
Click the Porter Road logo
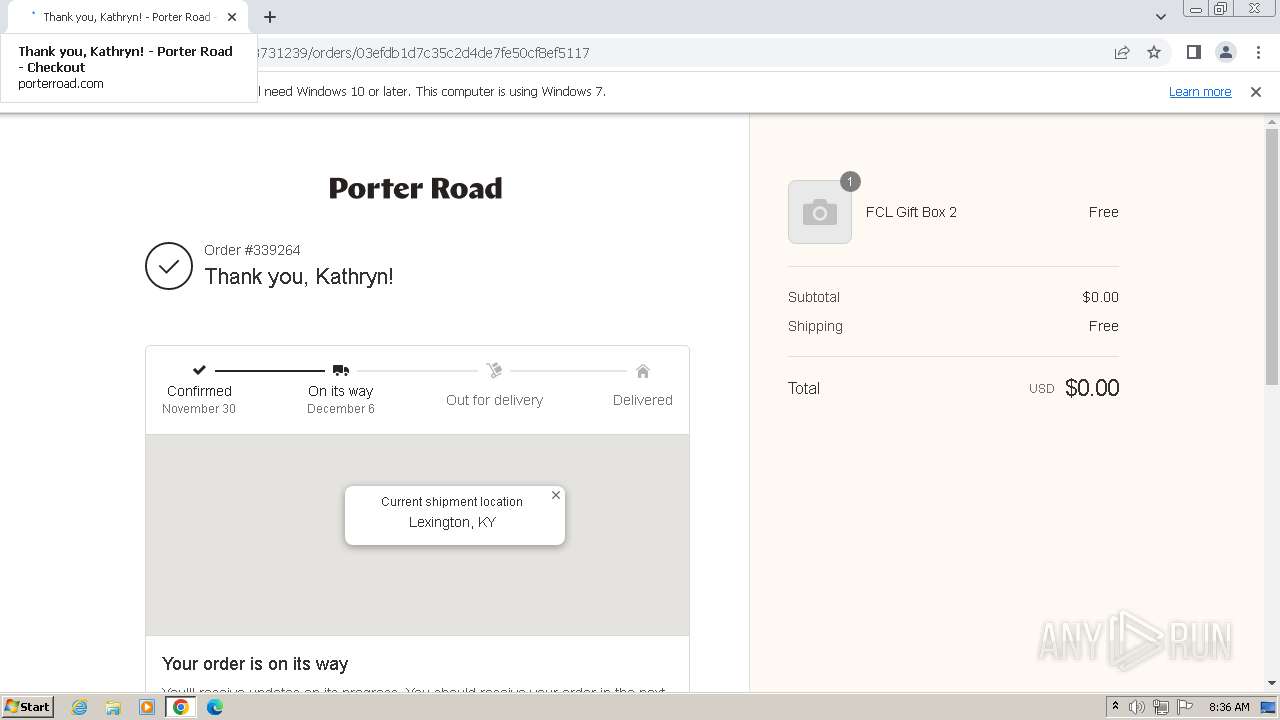point(416,188)
